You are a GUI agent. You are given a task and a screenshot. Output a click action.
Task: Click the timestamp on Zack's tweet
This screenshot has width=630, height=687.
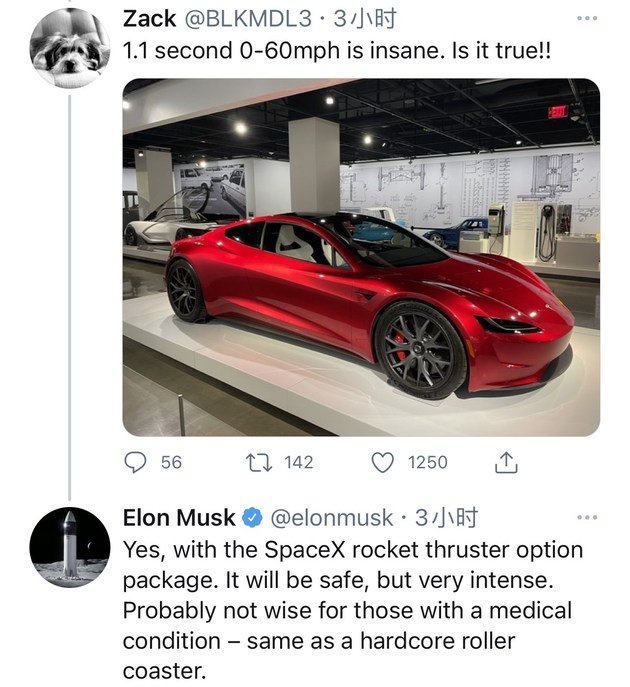click(x=365, y=19)
